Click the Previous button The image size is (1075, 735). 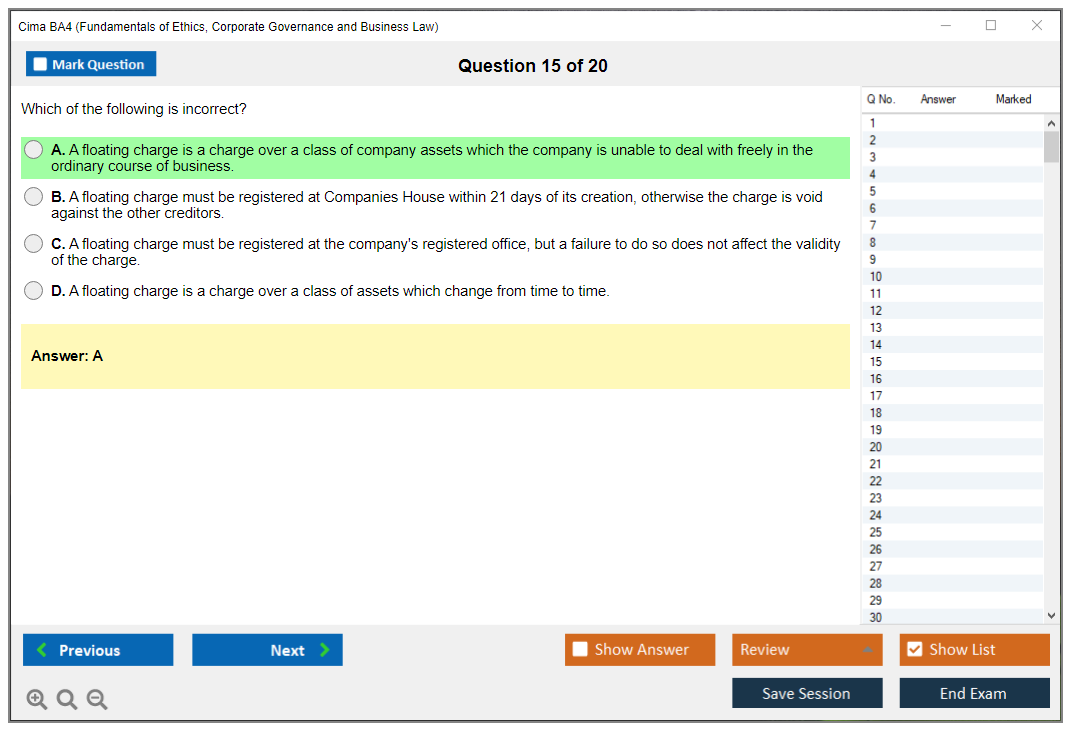click(x=98, y=650)
